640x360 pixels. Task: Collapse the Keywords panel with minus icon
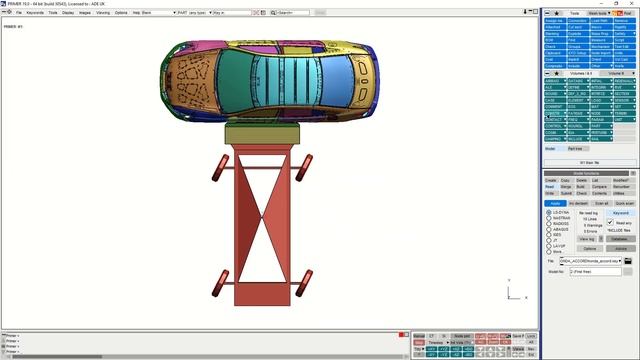click(x=548, y=73)
